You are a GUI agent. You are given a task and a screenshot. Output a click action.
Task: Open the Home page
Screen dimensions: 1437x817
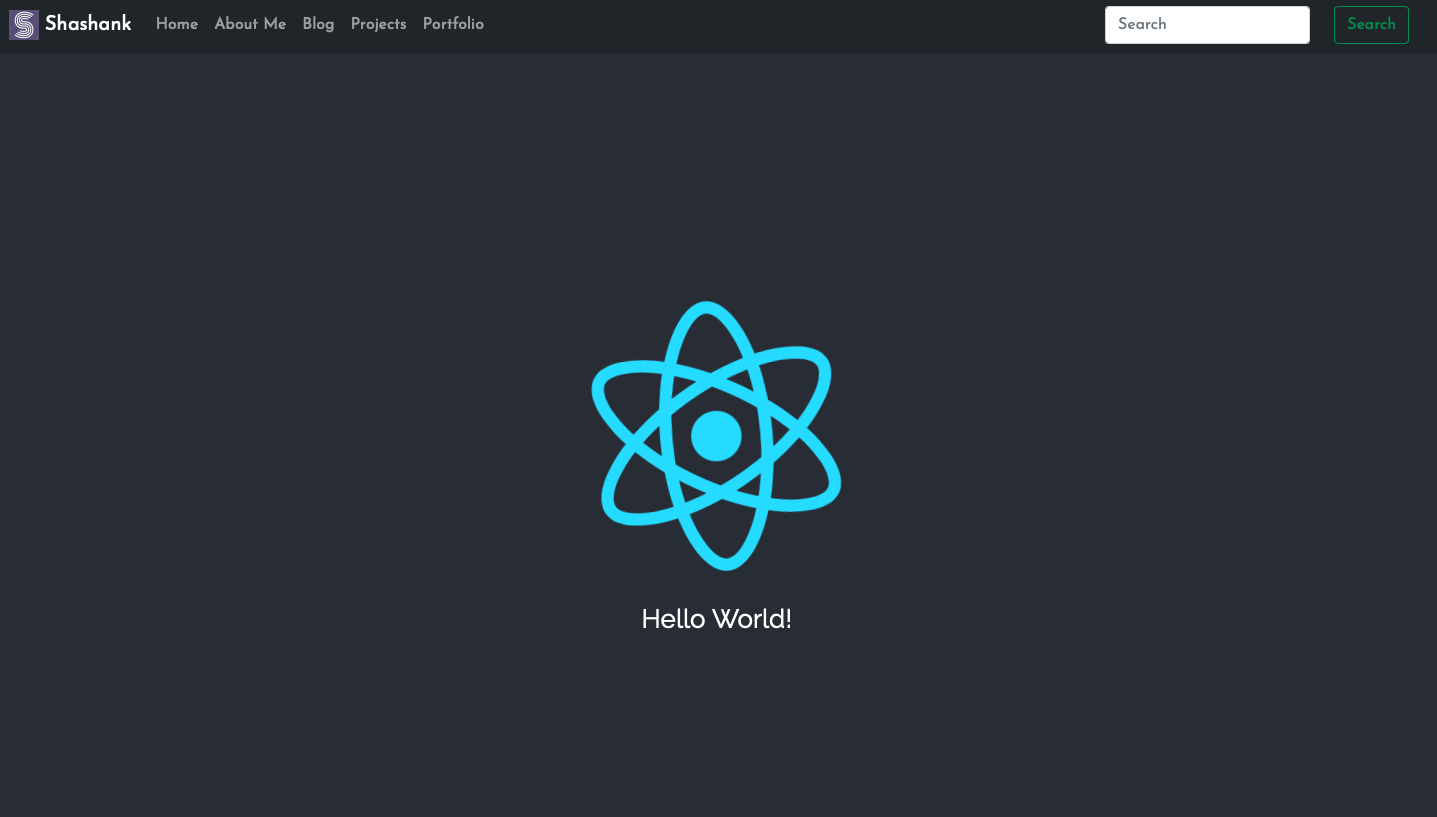[x=176, y=24]
